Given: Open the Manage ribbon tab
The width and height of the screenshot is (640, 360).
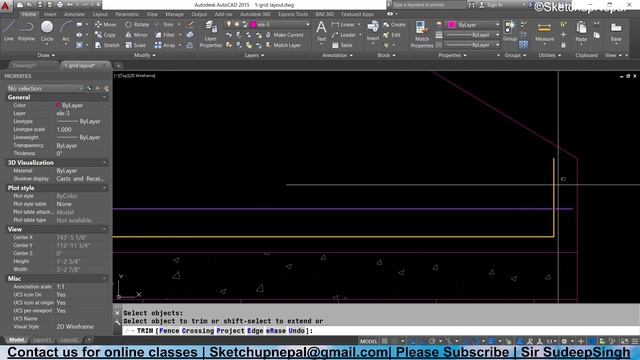Looking at the screenshot, I should 174,14.
